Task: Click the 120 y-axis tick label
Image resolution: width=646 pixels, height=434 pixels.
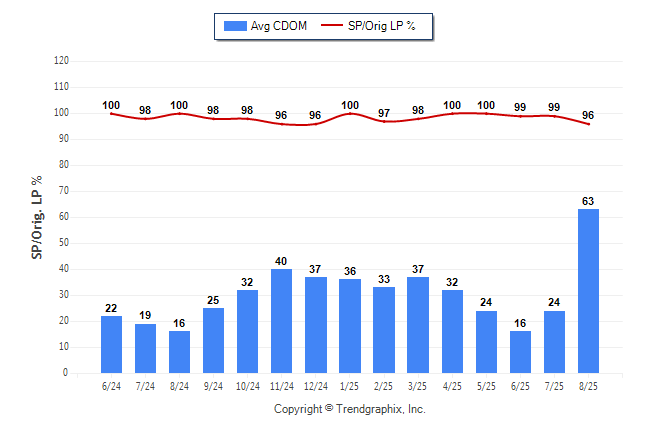Action: click(61, 61)
